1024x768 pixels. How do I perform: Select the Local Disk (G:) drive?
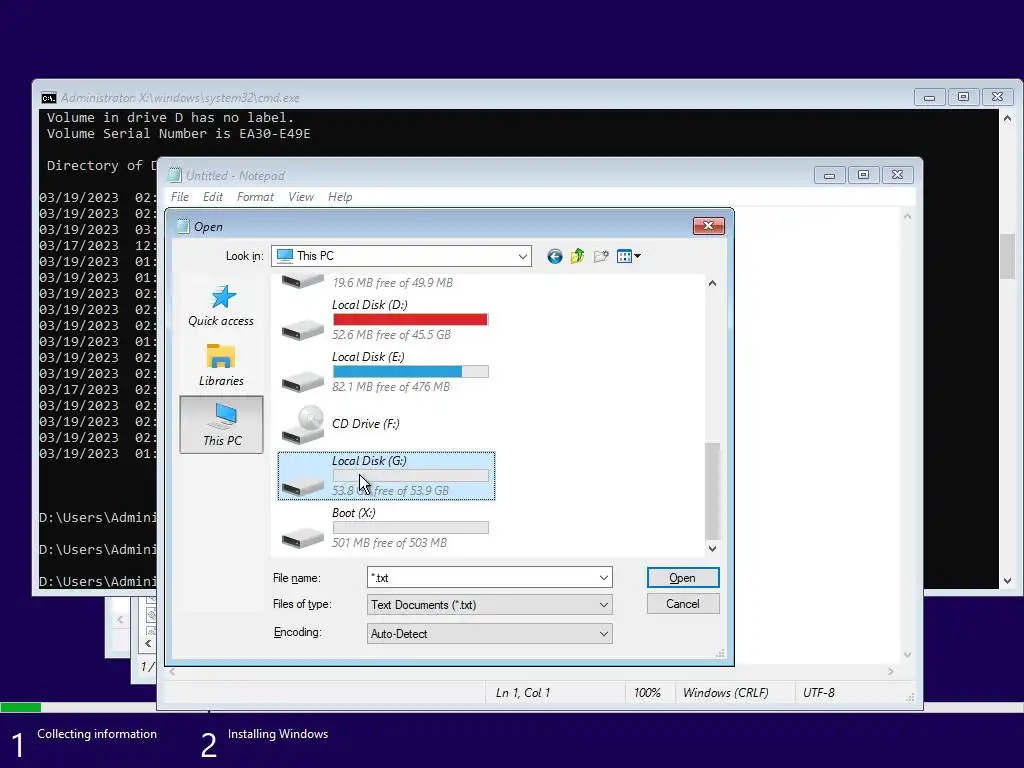[386, 476]
